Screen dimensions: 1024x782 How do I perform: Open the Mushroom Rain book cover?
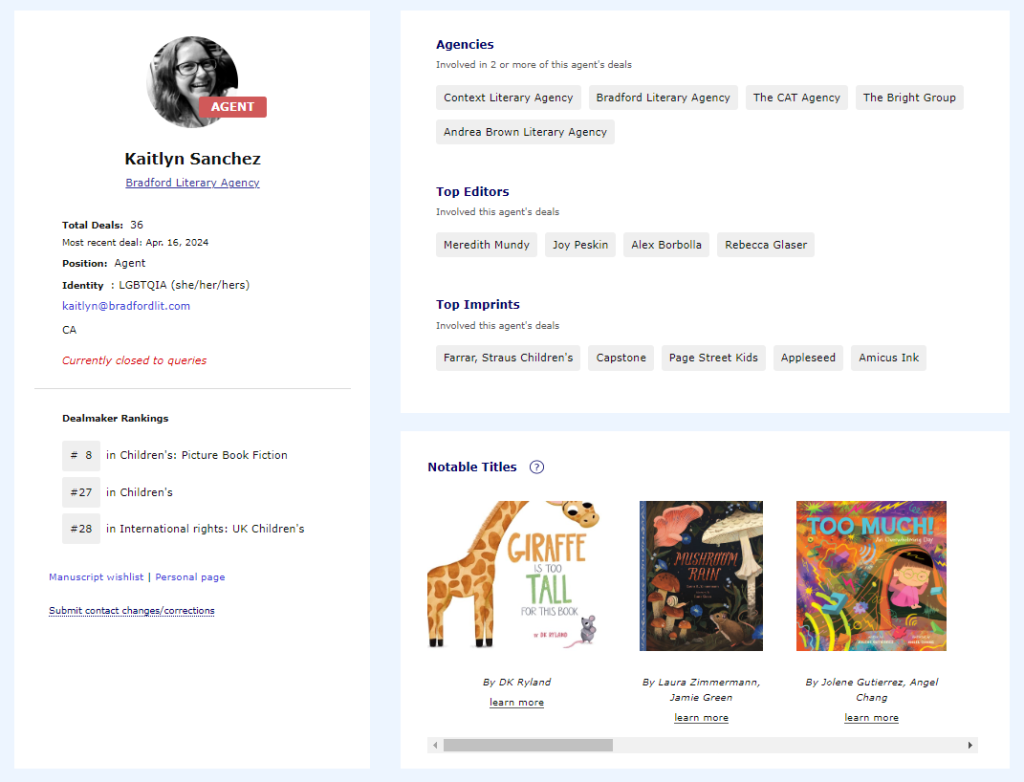(x=701, y=575)
